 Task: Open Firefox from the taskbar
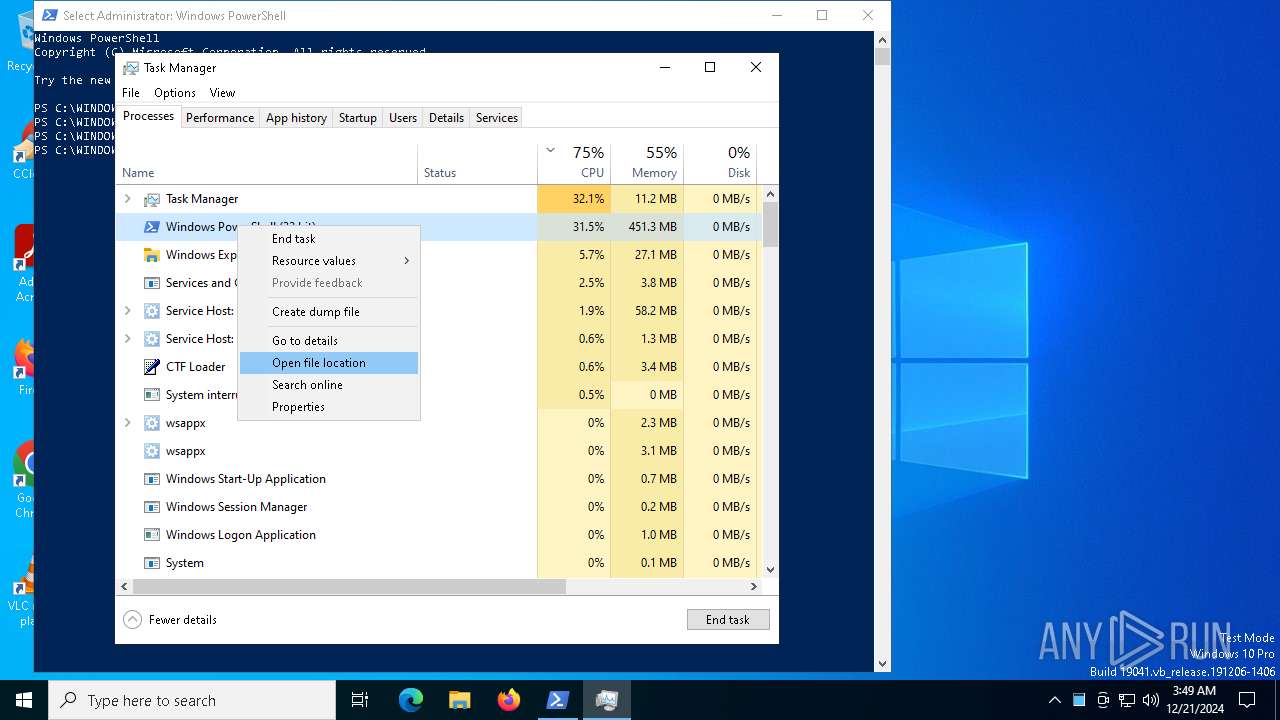(x=509, y=700)
